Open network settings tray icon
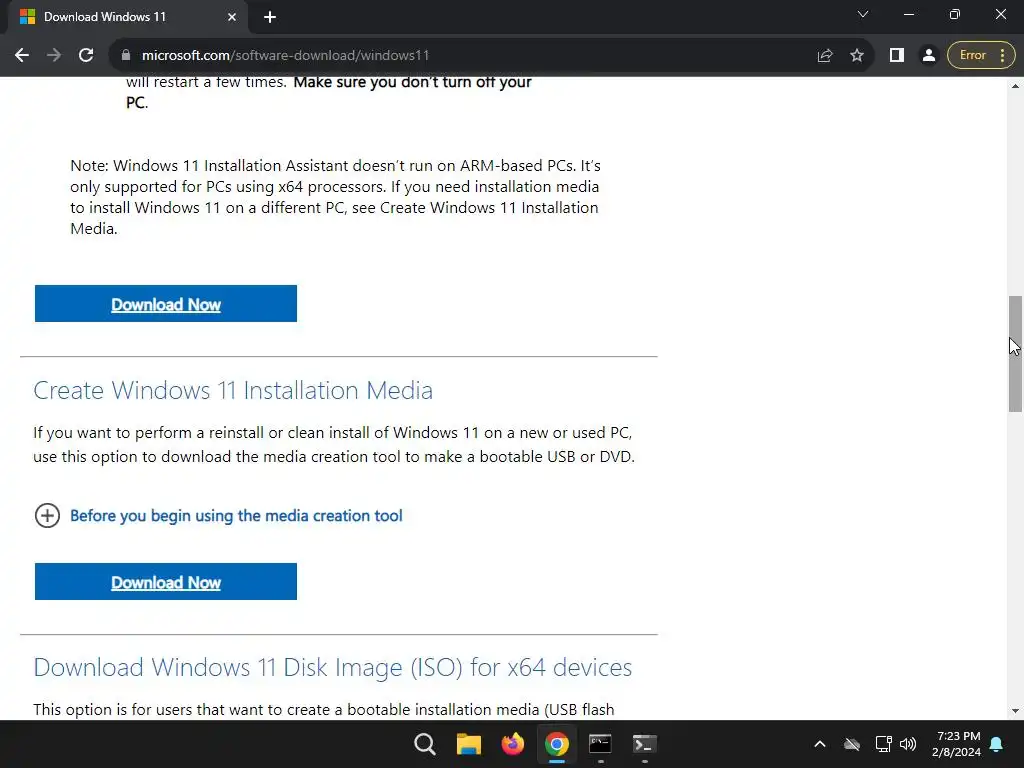This screenshot has width=1024, height=768. [884, 744]
